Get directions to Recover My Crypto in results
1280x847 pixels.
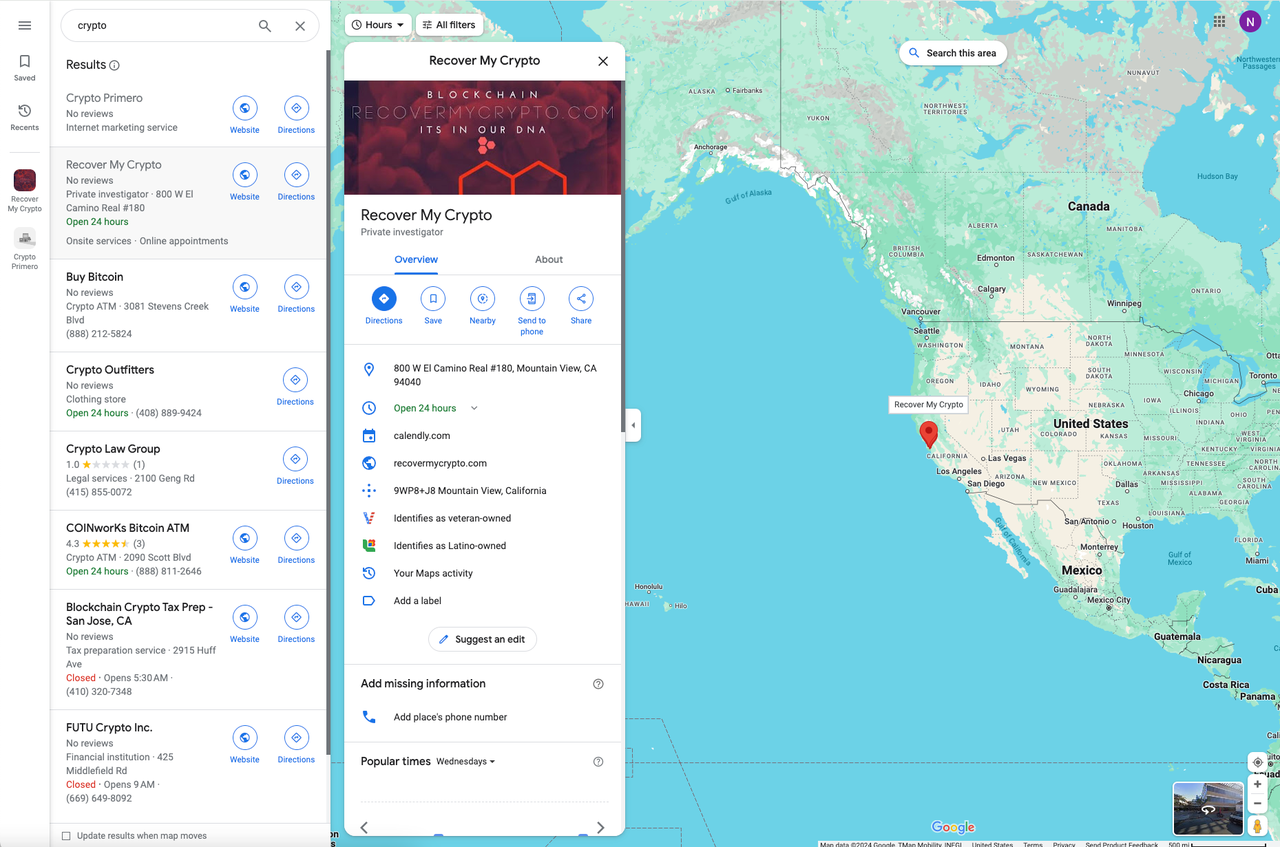point(296,182)
